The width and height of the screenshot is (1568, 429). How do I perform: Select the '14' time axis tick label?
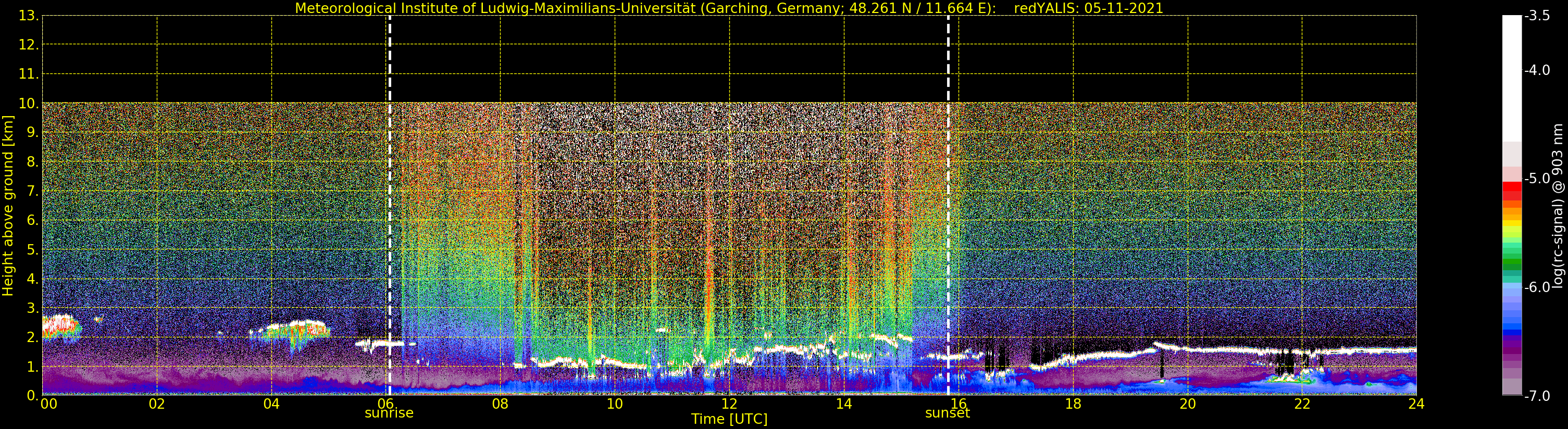[844, 404]
